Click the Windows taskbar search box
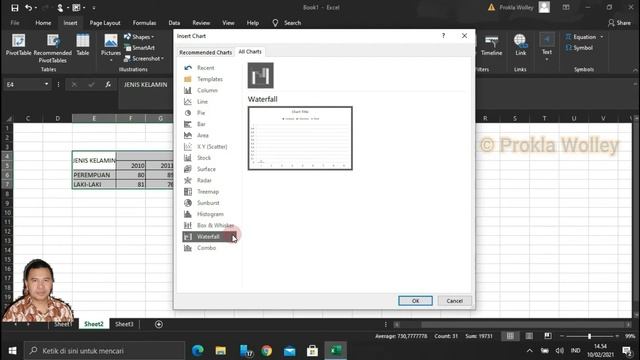This screenshot has height=360, width=640. (104, 351)
